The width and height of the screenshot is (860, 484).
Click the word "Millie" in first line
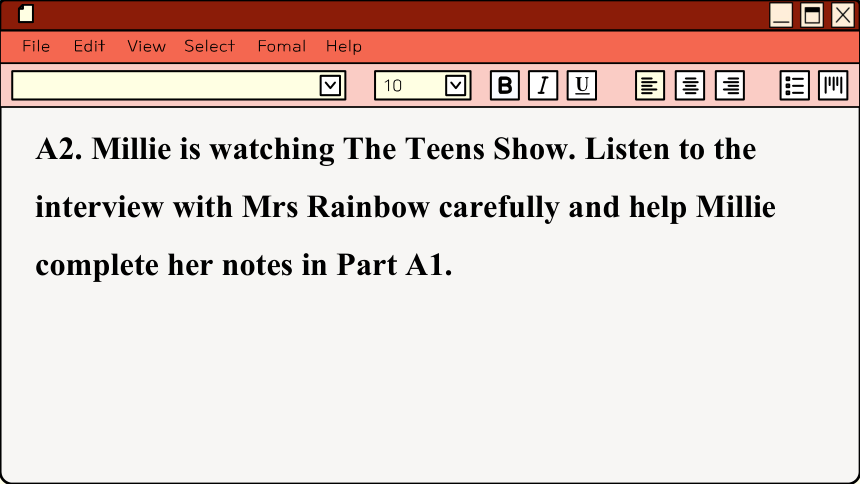(131, 149)
